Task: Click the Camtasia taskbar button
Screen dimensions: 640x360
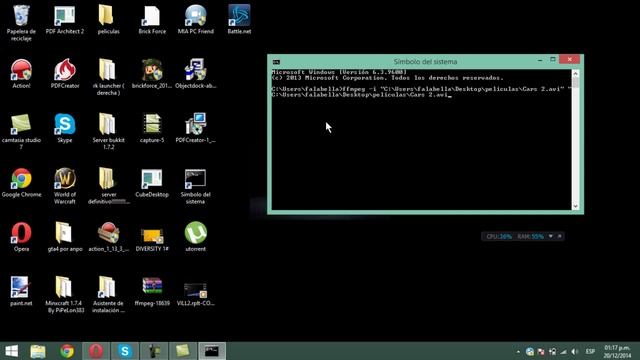Action: [x=183, y=351]
